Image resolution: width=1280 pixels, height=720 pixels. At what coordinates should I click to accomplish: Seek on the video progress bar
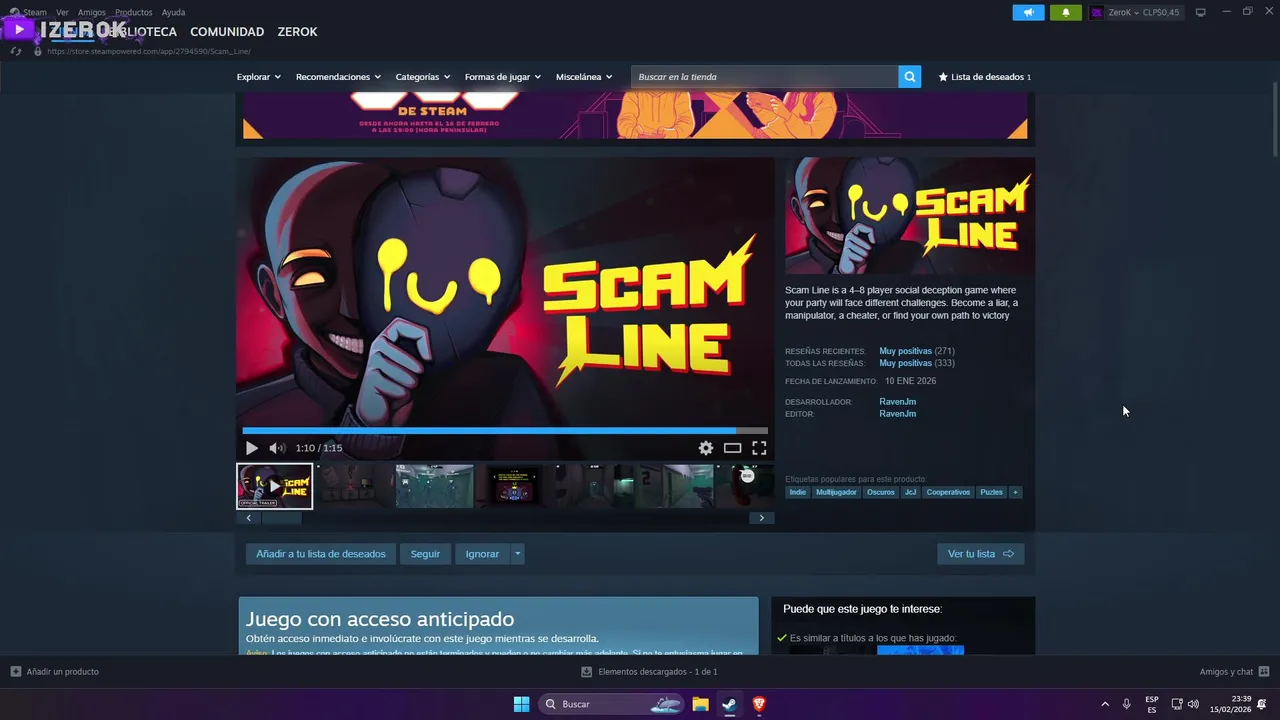click(505, 431)
